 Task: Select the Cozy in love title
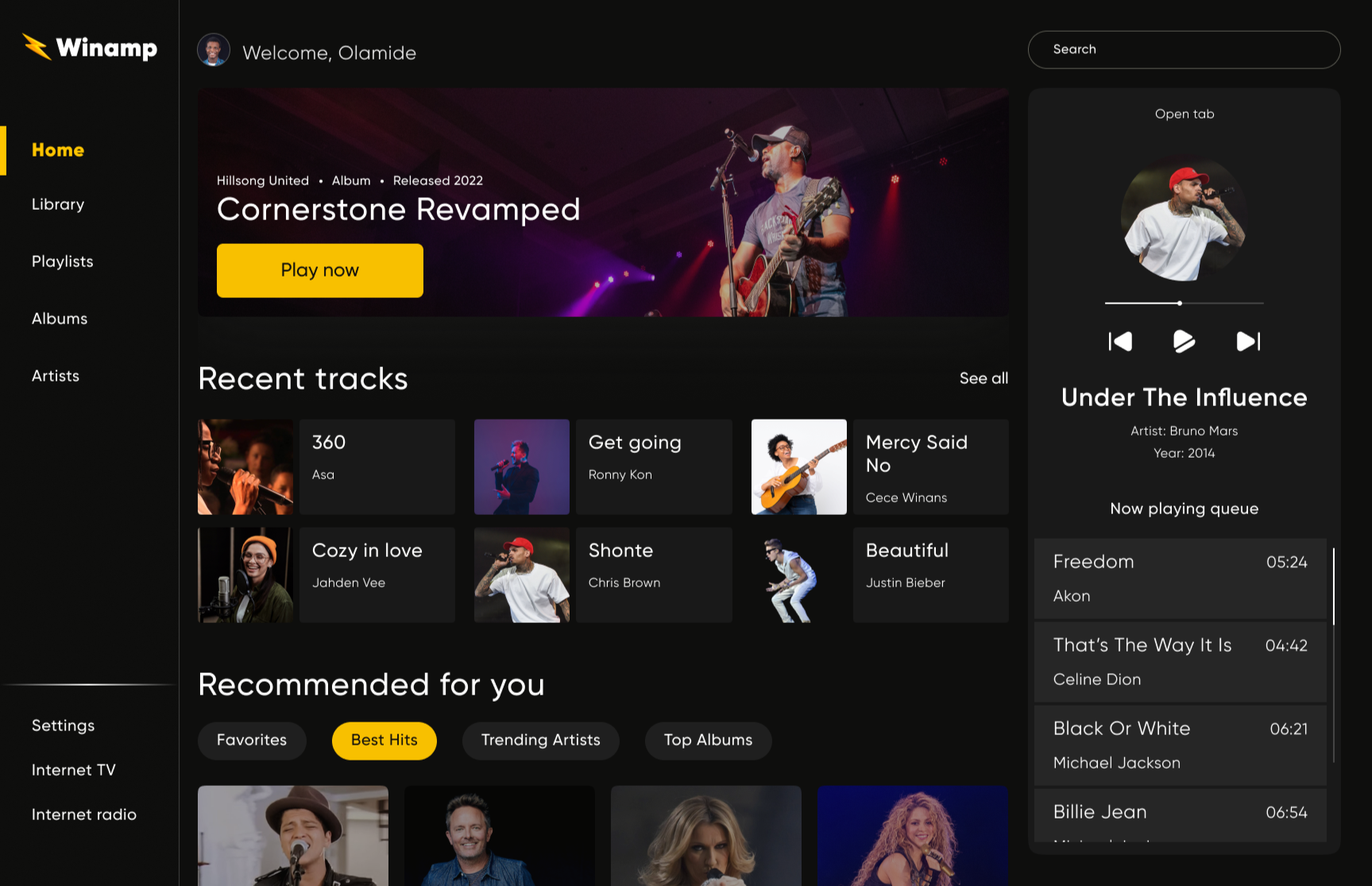[x=367, y=551]
